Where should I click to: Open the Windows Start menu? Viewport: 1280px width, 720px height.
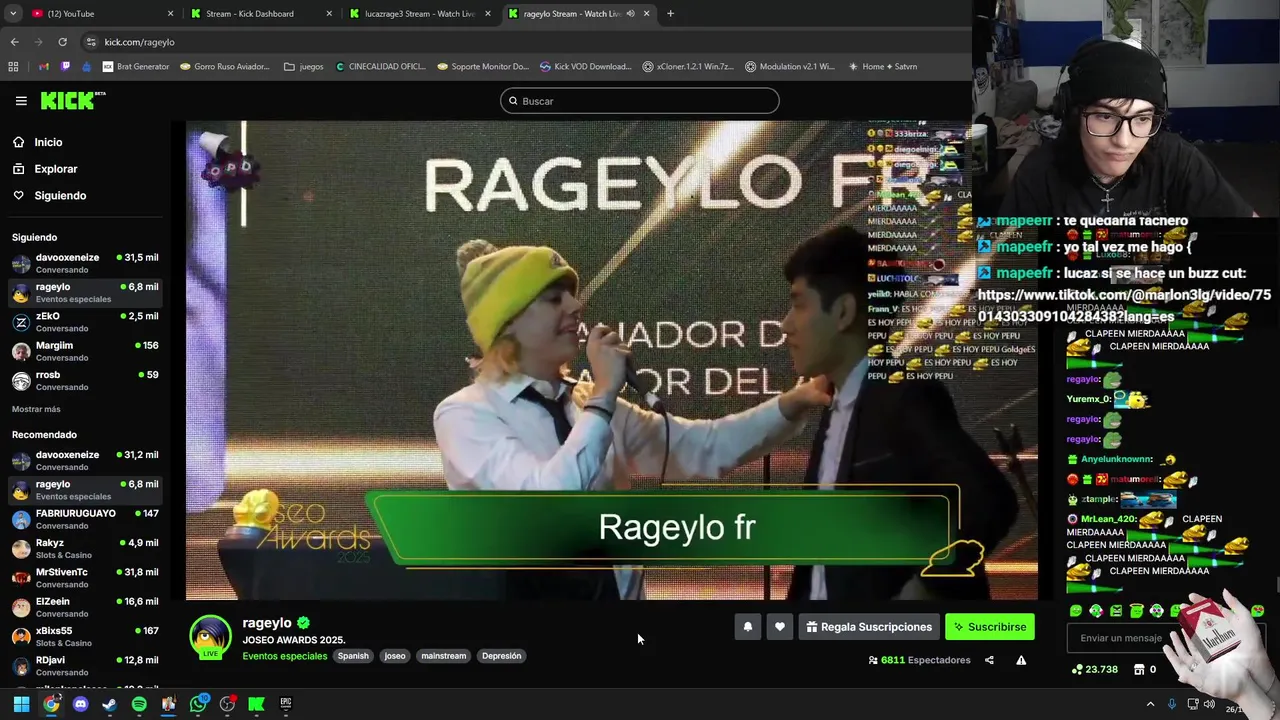(x=21, y=704)
